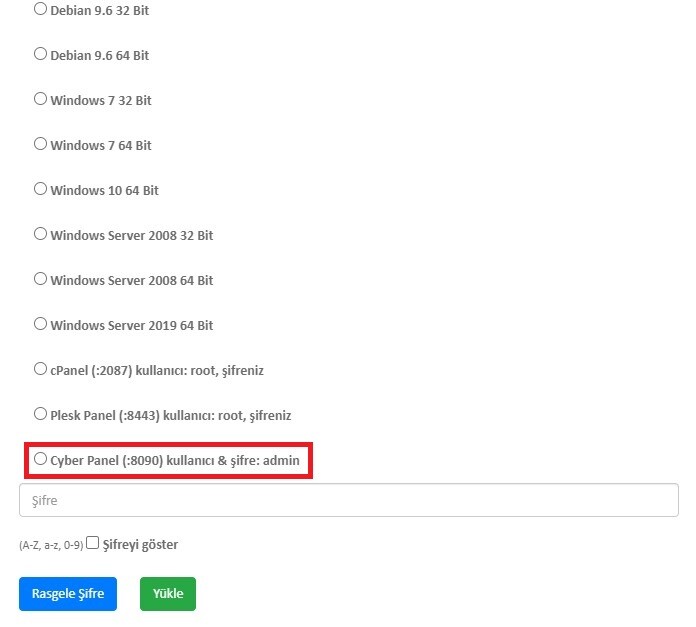Select Windows Server 2008 64 Bit
696x627 pixels.
pyautogui.click(x=40, y=279)
